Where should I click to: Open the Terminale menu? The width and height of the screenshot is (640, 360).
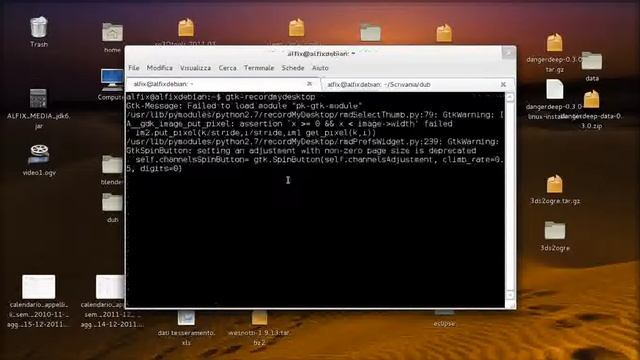click(259, 68)
